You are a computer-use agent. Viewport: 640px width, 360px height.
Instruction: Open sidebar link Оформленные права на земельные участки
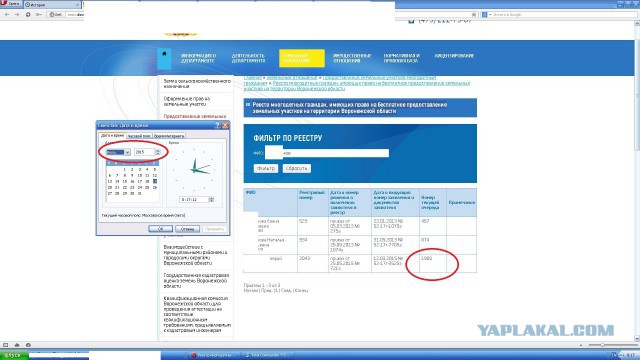click(187, 101)
